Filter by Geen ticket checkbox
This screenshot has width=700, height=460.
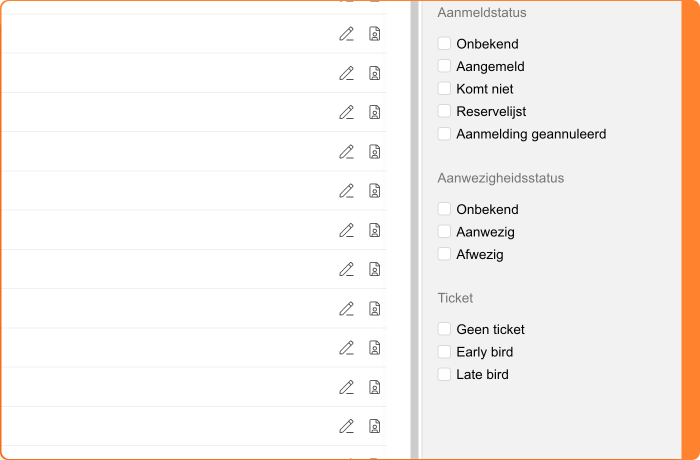click(444, 329)
